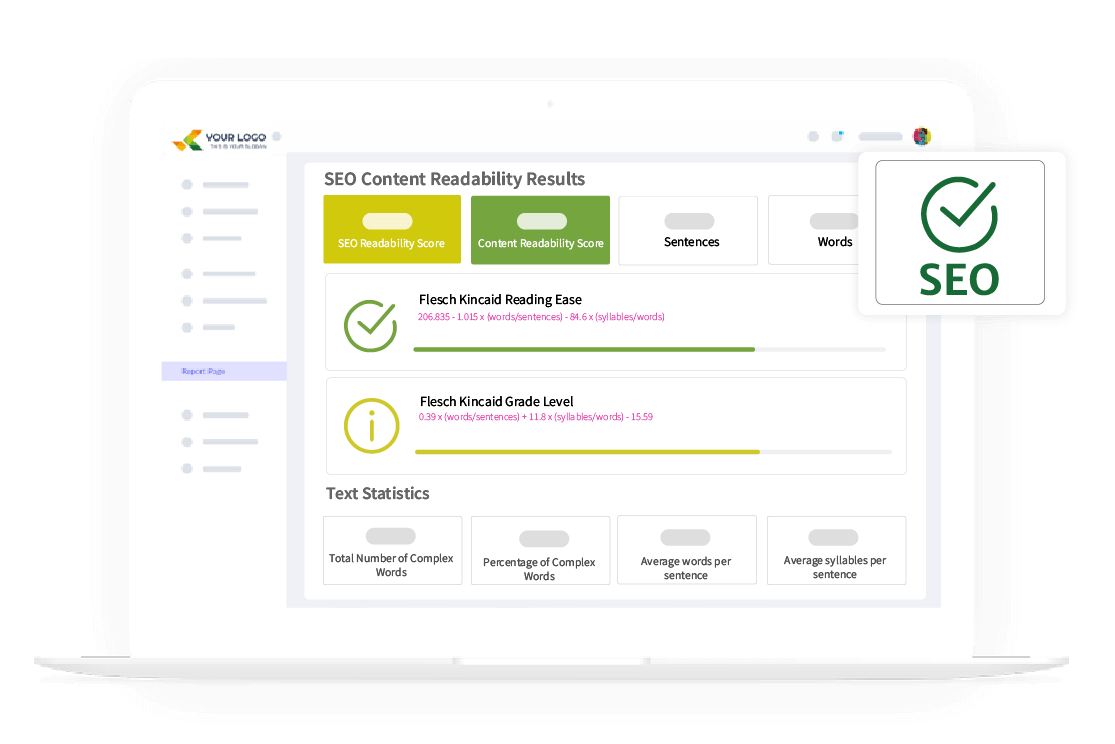Open the notifications bell with the blue badge
1115x744 pixels.
tap(837, 136)
